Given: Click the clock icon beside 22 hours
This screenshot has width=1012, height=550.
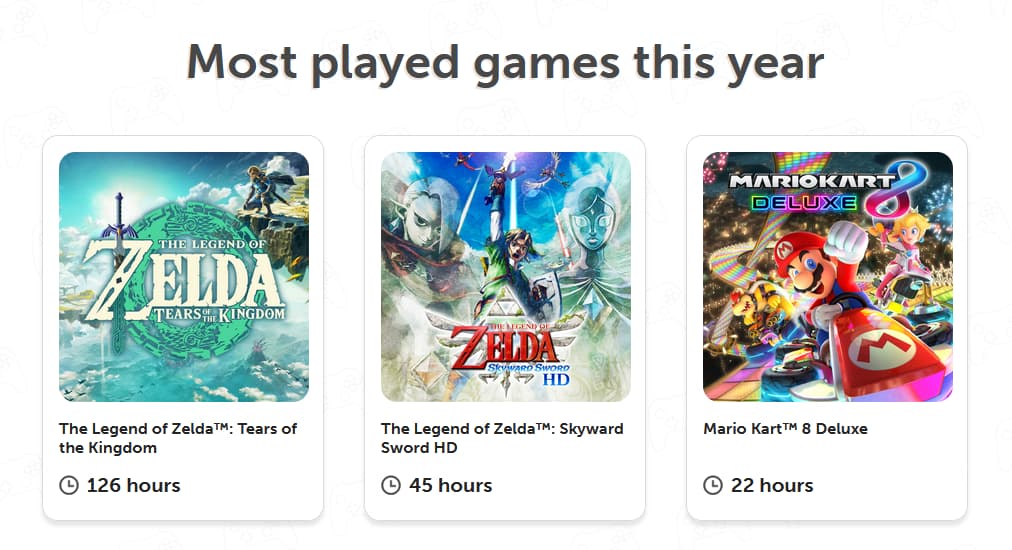Looking at the screenshot, I should [x=713, y=486].
